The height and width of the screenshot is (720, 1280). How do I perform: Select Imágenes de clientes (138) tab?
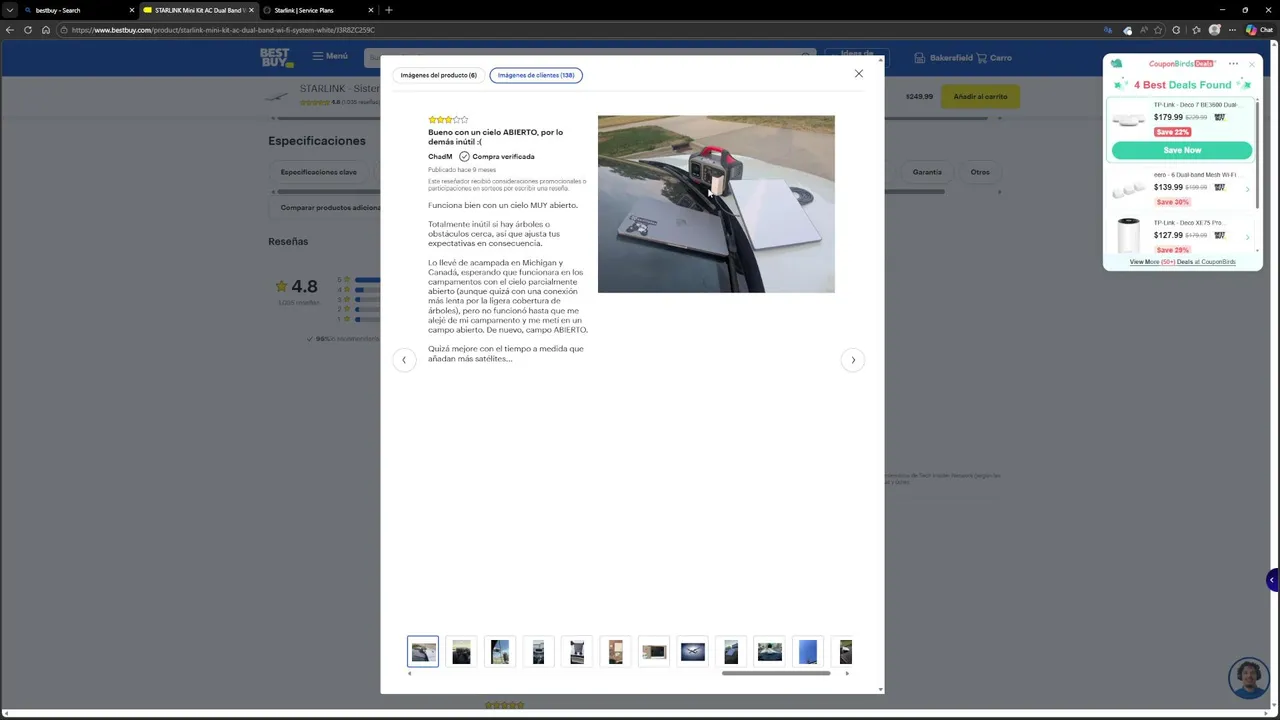tap(536, 75)
